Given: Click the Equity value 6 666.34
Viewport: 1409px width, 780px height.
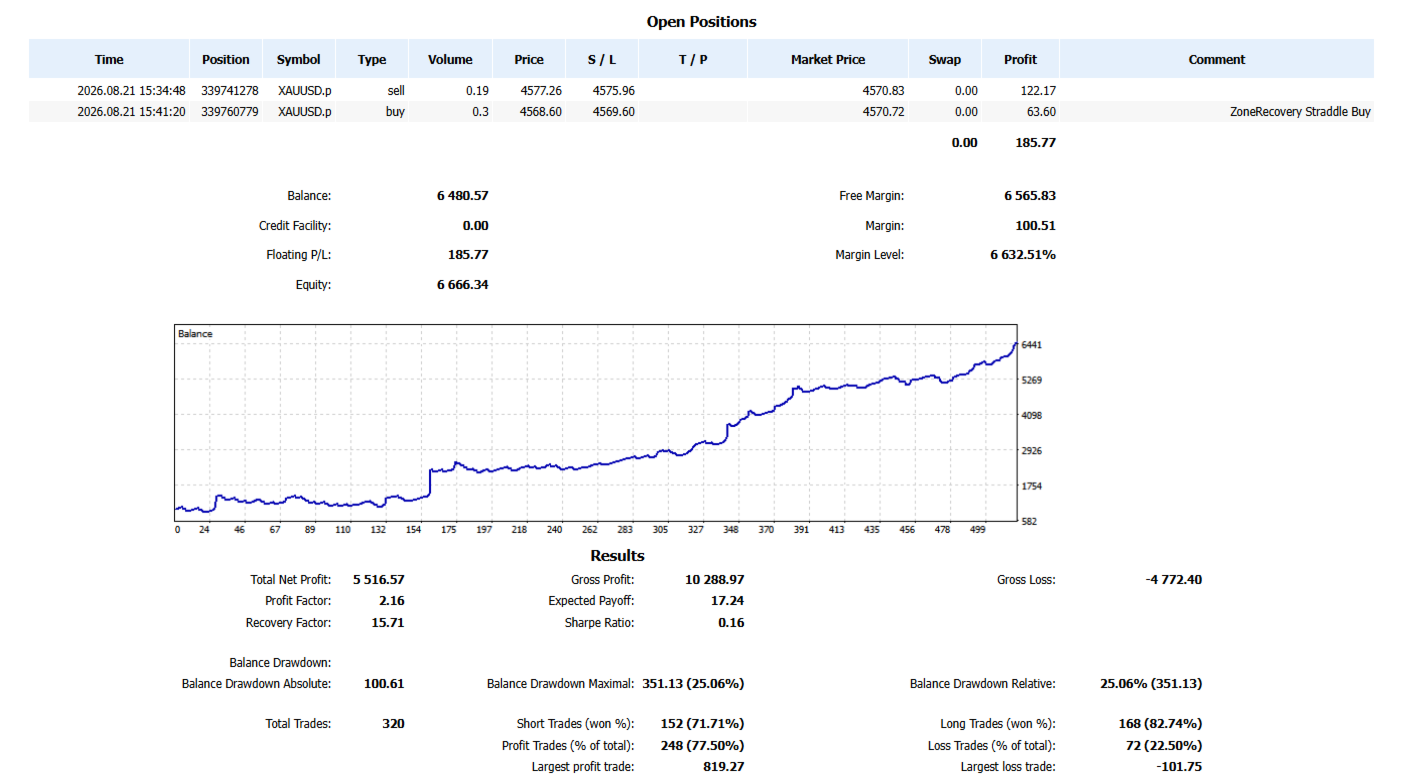Looking at the screenshot, I should tap(462, 285).
